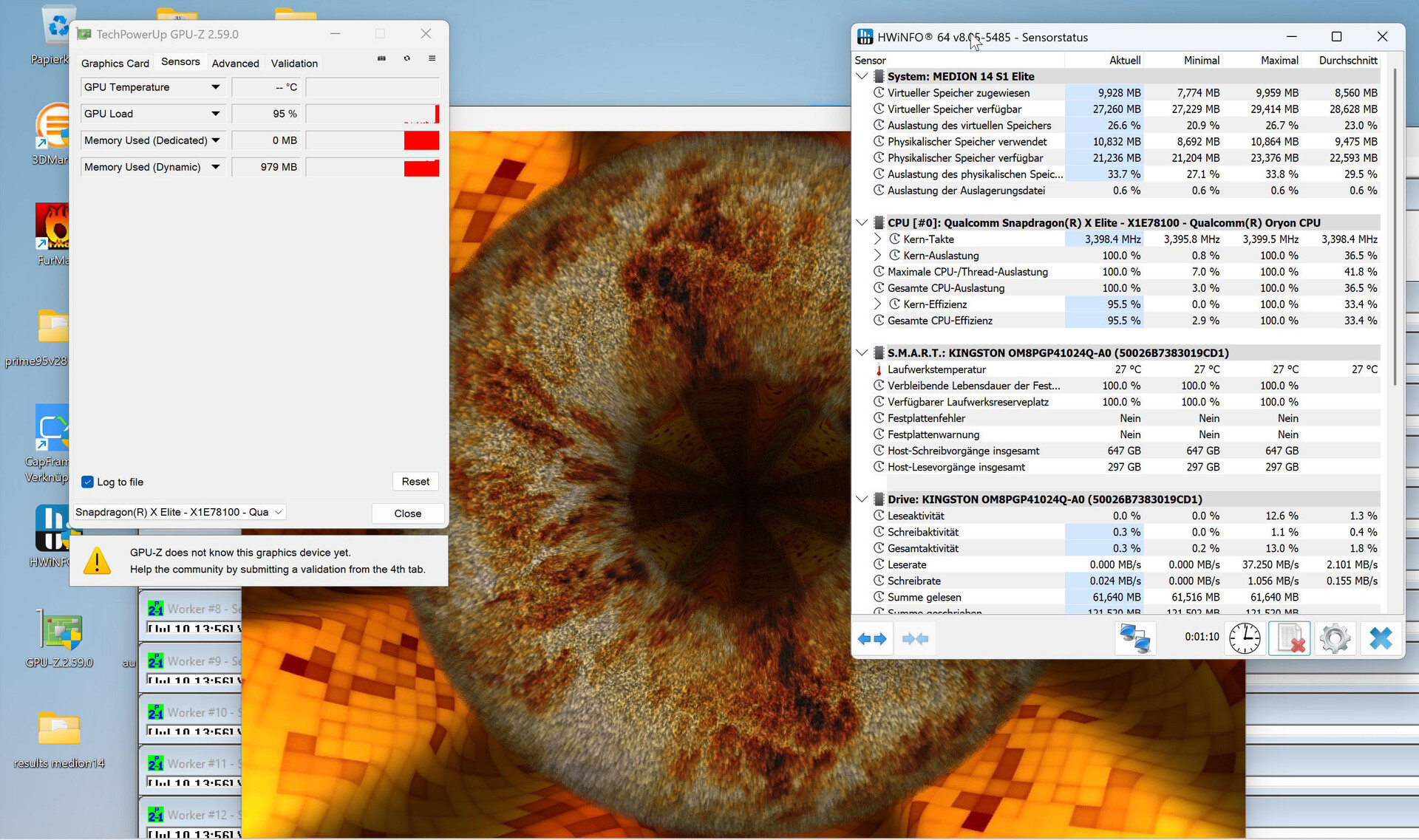Click HWiNFO title bar app icon
1419x840 pixels.
click(x=865, y=37)
